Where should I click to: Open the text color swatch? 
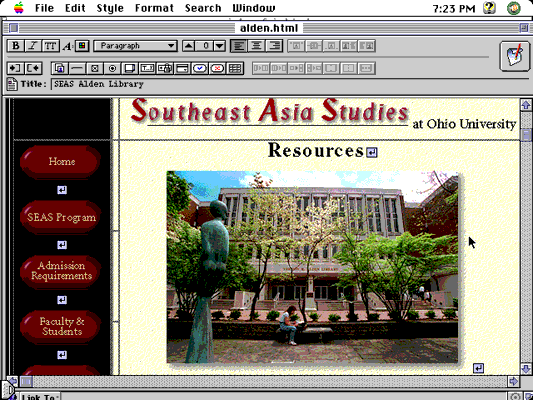[82, 46]
